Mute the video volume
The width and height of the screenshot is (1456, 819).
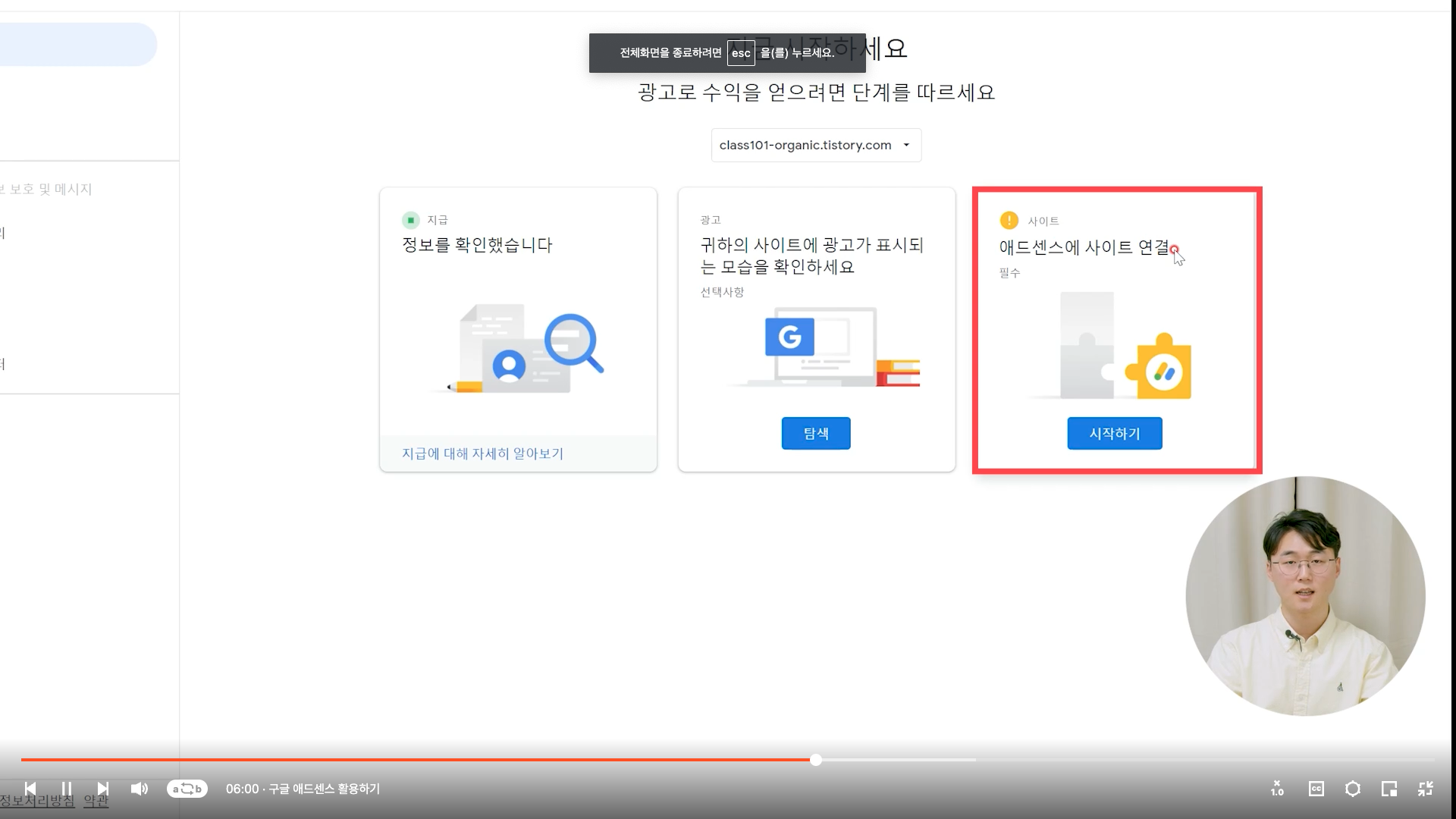click(139, 789)
